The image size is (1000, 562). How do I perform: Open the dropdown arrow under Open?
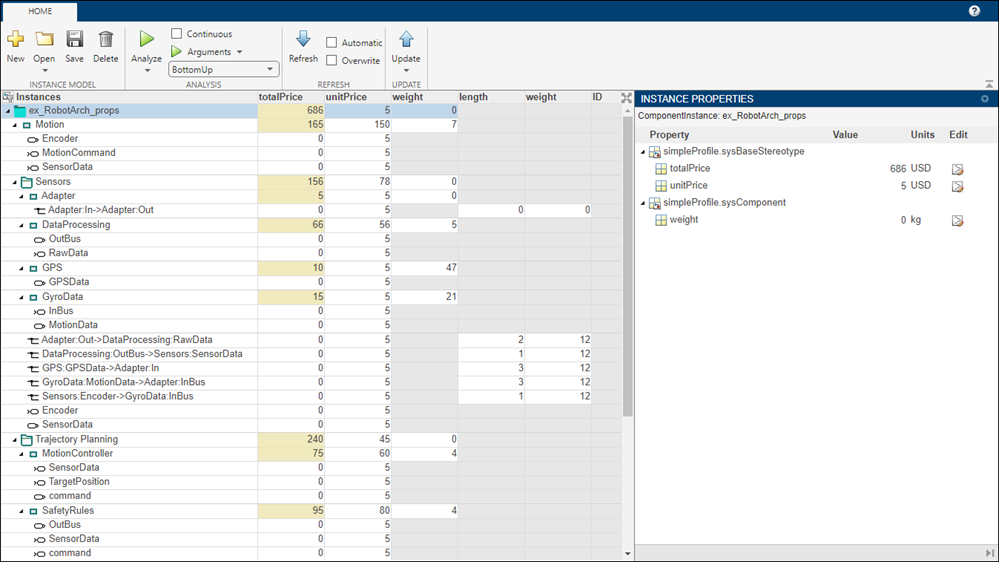[x=44, y=70]
